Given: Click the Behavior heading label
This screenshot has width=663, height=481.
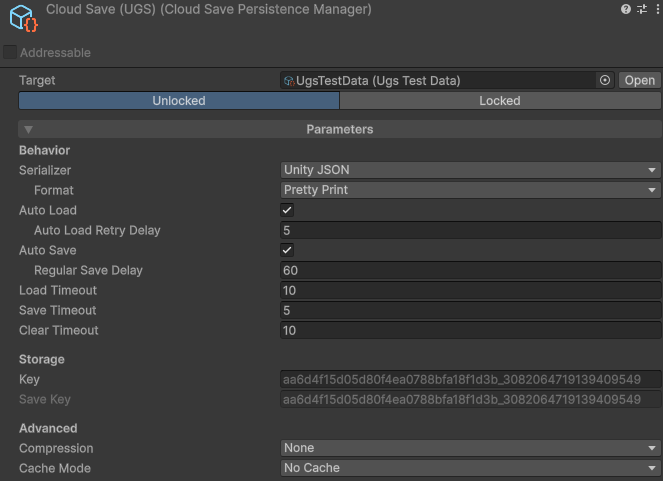Looking at the screenshot, I should tap(44, 150).
